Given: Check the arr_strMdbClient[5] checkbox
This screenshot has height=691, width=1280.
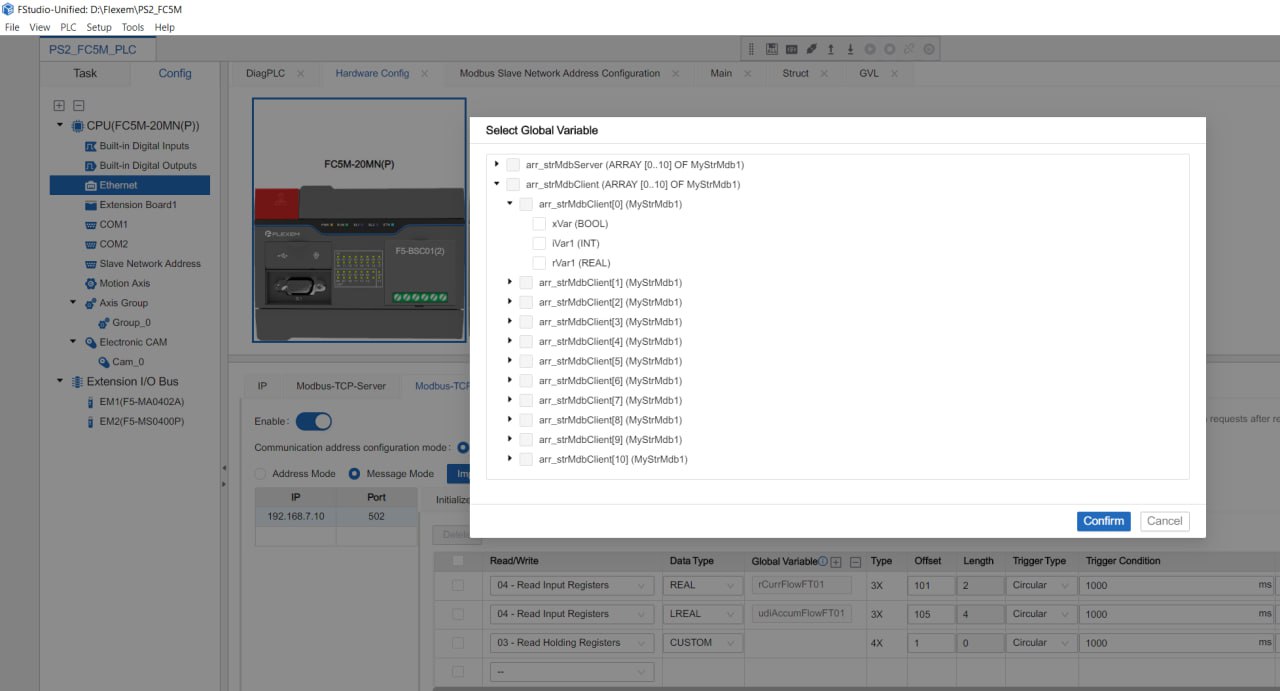Looking at the screenshot, I should [526, 361].
